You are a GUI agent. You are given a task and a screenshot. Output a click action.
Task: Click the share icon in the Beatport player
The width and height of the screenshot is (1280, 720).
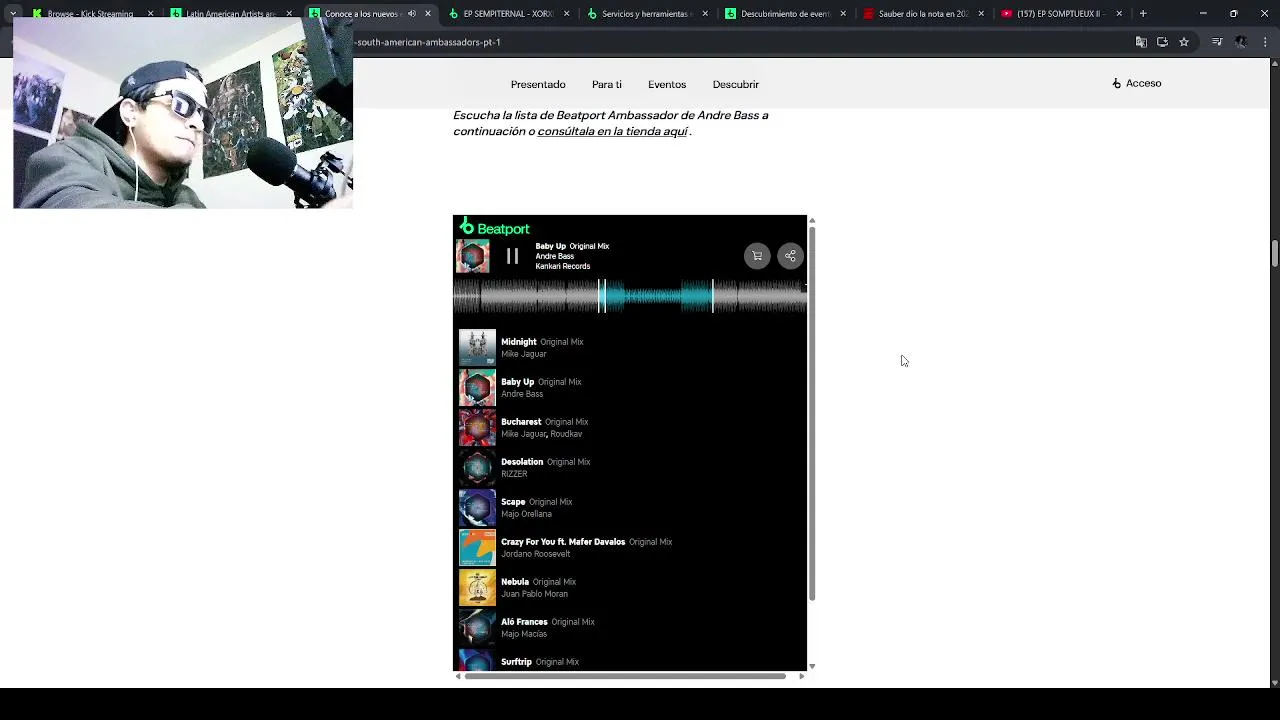[x=790, y=256]
